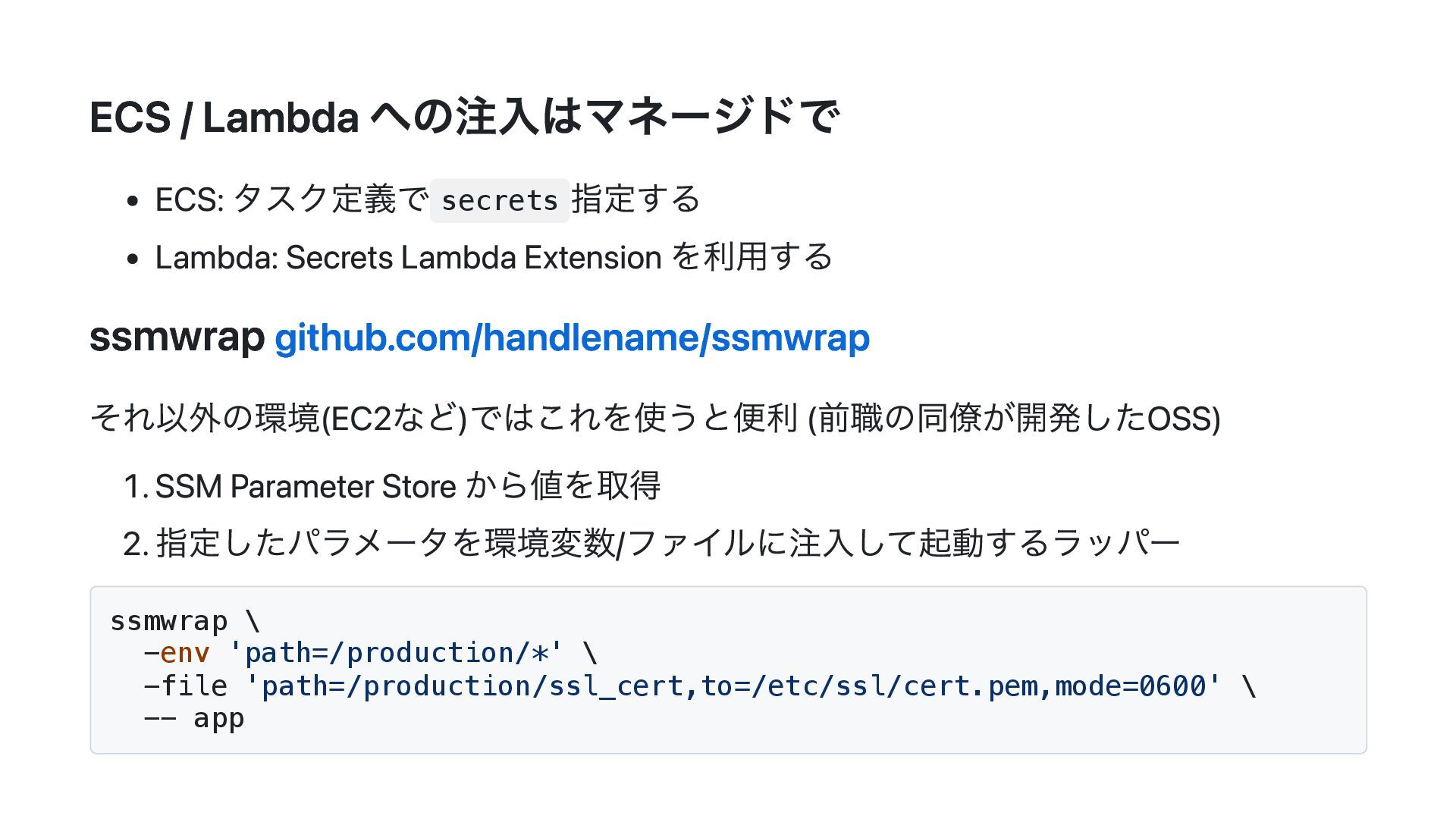
Task: Select the ECS task definition bullet
Action: [x=428, y=200]
